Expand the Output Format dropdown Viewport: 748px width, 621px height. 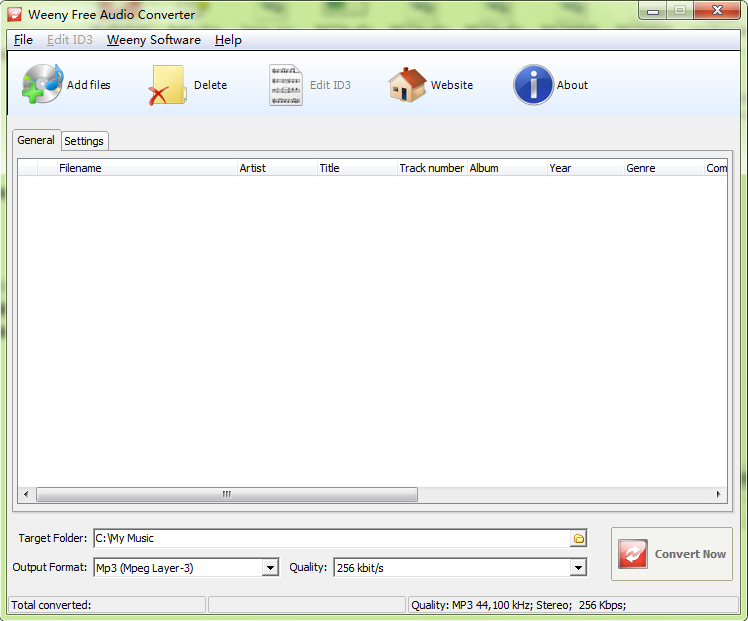(x=270, y=568)
